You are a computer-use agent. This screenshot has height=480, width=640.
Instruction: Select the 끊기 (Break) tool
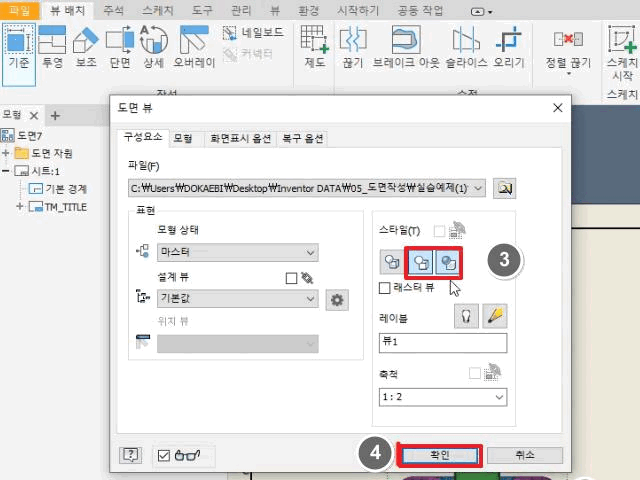click(x=353, y=47)
